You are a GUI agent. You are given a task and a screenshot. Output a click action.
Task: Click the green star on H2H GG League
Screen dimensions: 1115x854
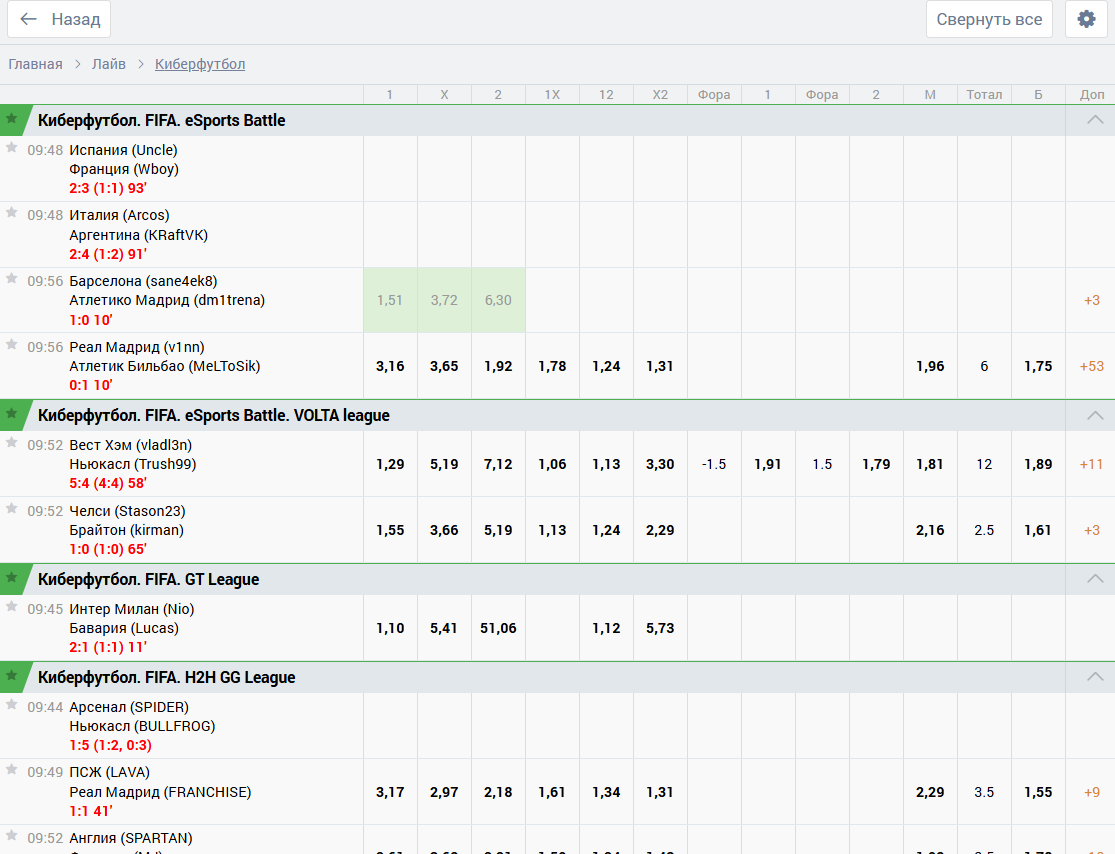(x=12, y=676)
